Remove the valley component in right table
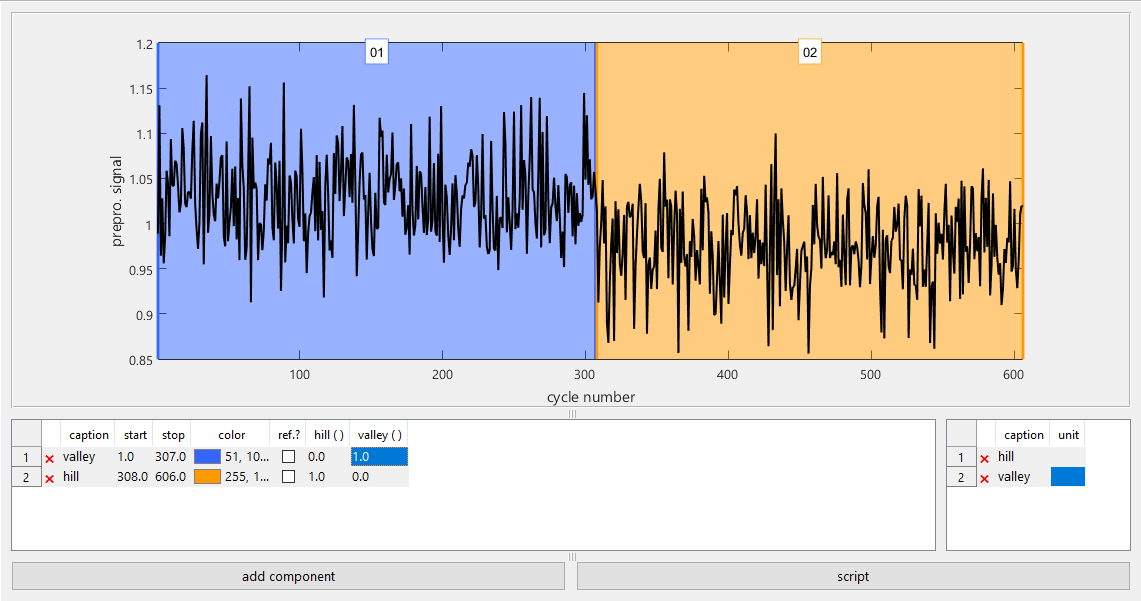Screen dimensions: 1141x601 click(x=985, y=479)
